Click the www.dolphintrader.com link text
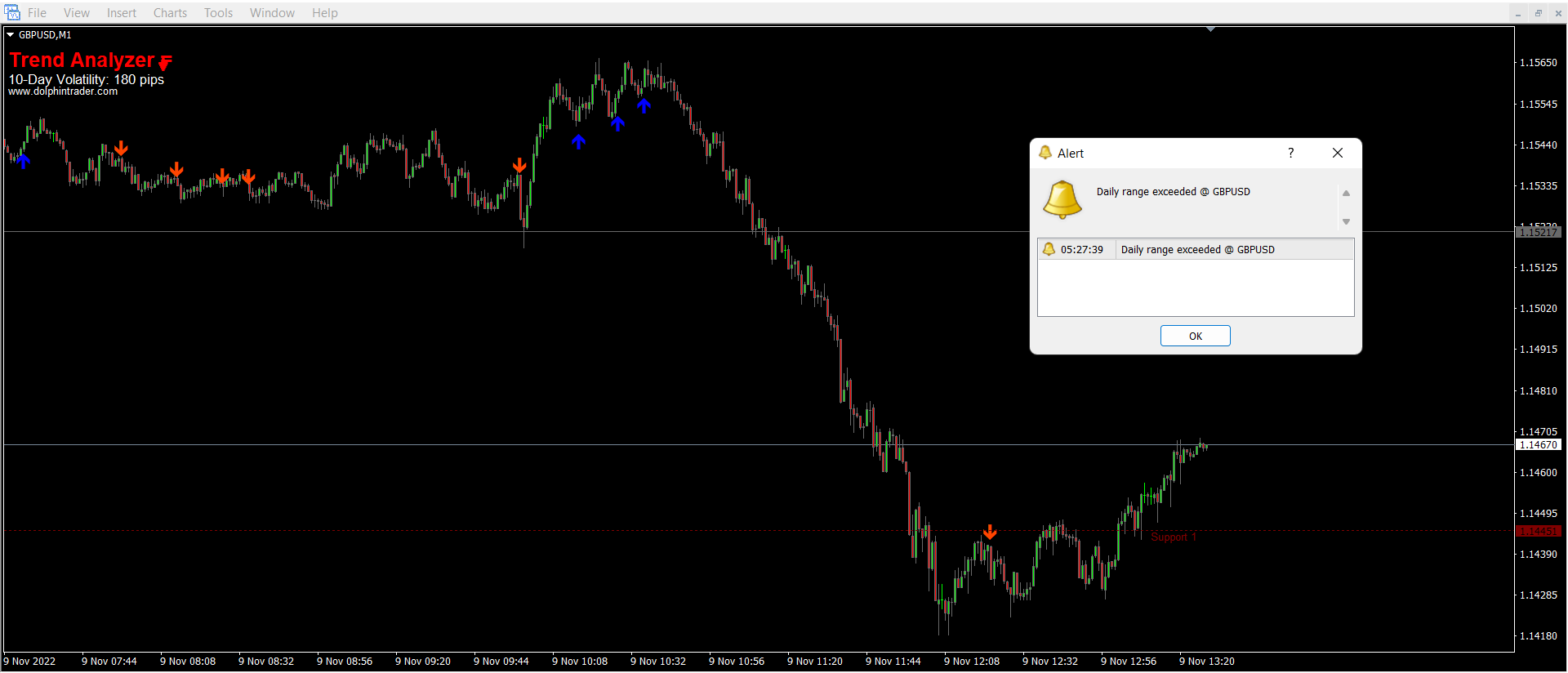 (x=63, y=91)
